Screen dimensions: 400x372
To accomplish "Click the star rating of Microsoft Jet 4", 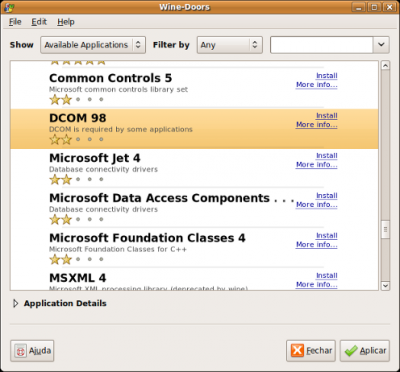I will click(77, 179).
